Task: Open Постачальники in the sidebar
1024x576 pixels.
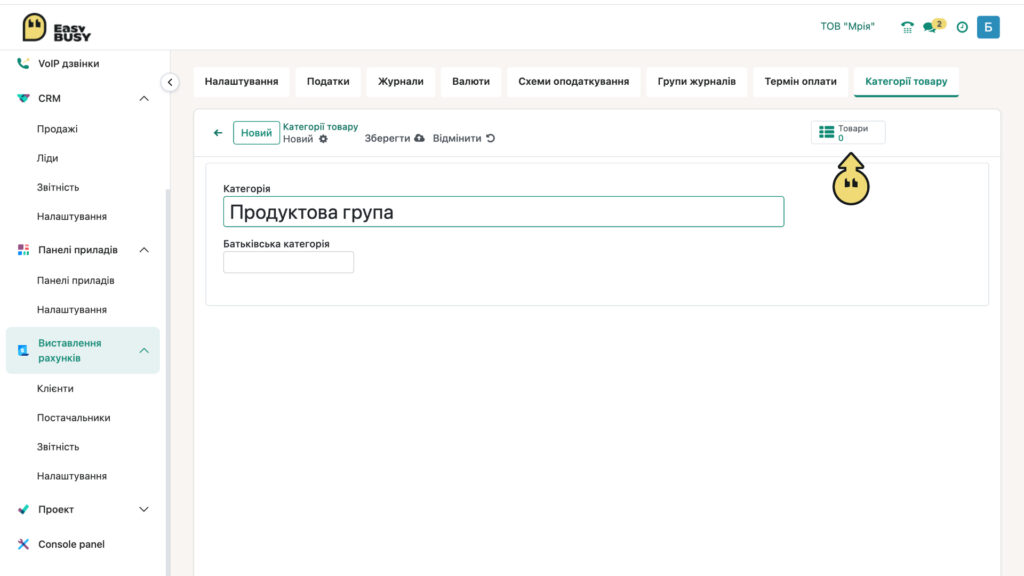Action: [x=74, y=417]
